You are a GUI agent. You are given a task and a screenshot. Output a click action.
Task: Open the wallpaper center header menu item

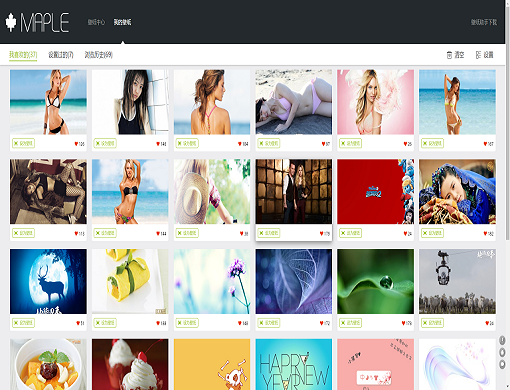(x=96, y=22)
